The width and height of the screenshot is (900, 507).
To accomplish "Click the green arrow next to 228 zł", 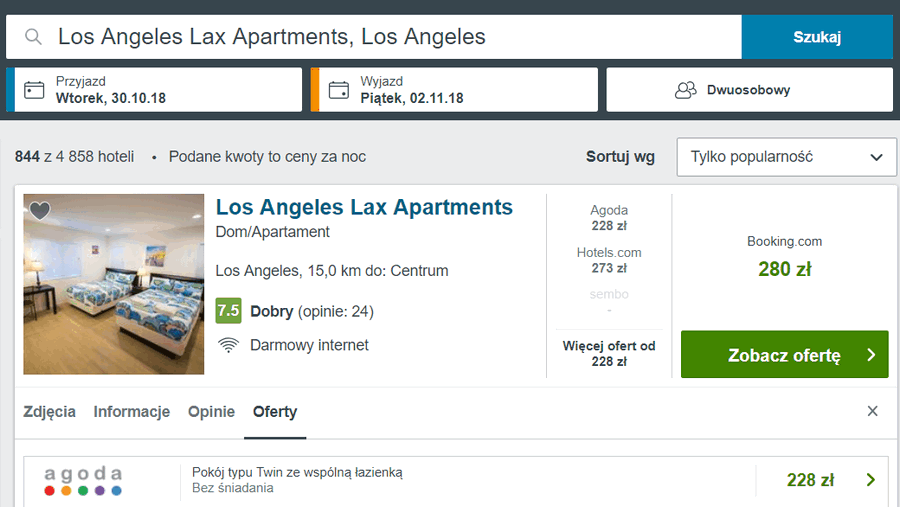I will pos(871,480).
